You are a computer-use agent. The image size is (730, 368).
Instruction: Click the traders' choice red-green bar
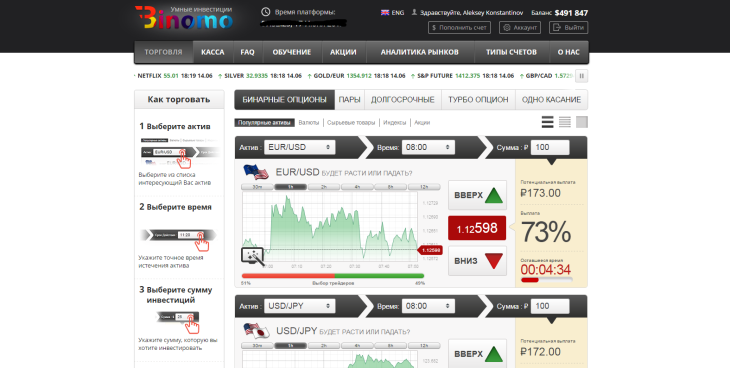pos(333,276)
